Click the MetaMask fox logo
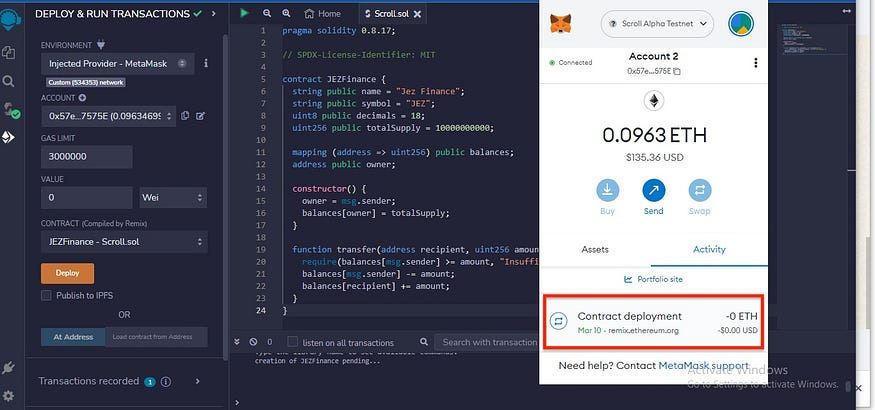Viewport: 875px width, 410px height. click(x=560, y=23)
